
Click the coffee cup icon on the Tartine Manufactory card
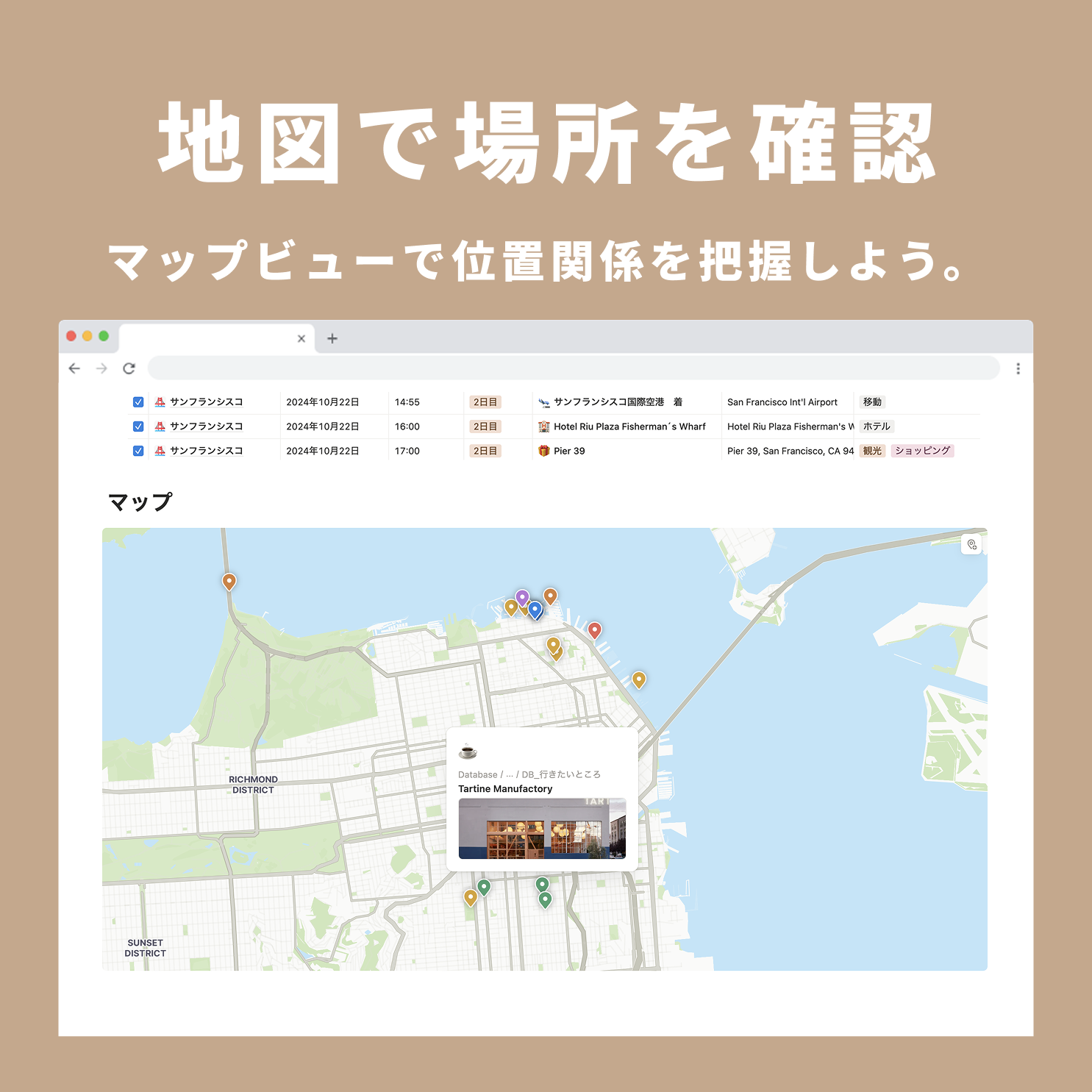tap(466, 752)
